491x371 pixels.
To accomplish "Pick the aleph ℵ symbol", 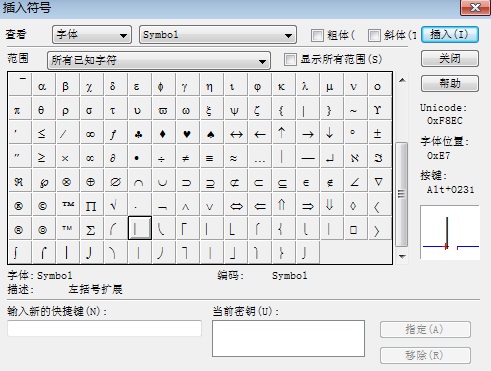I will click(x=355, y=156).
